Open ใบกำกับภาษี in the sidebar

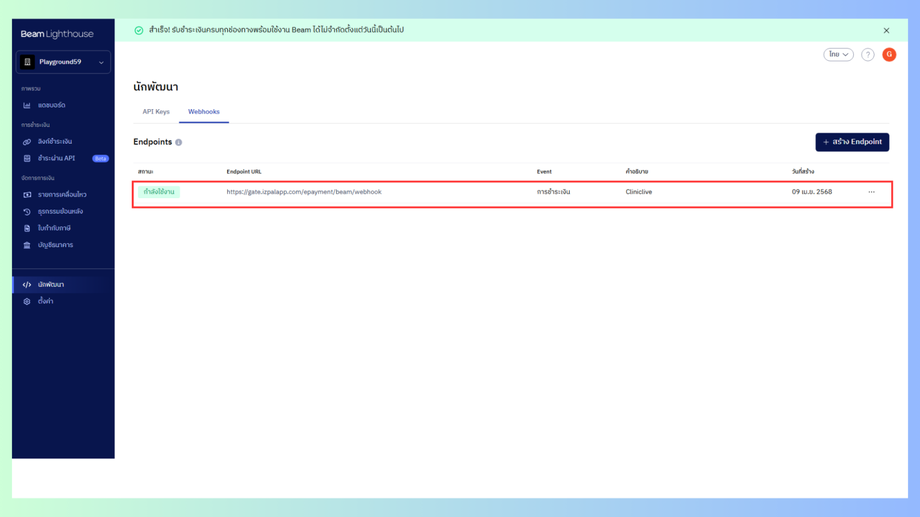(54, 228)
